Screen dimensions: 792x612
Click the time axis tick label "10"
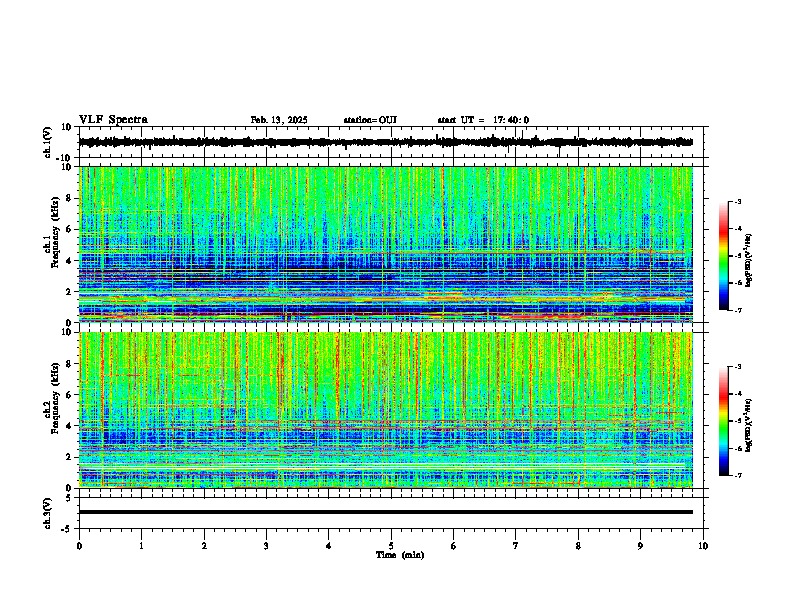[x=703, y=545]
